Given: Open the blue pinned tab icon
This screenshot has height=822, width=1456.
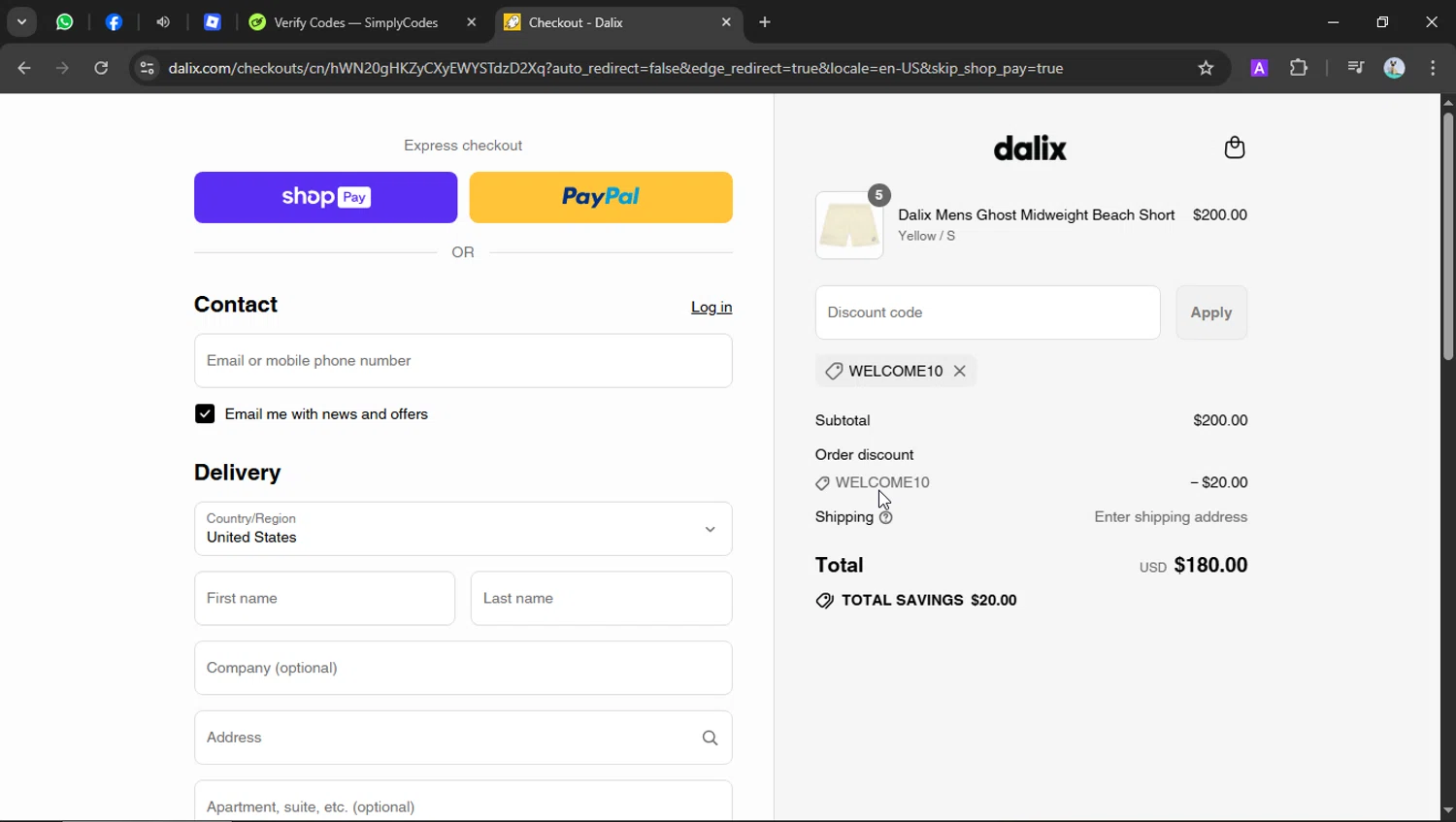Looking at the screenshot, I should (x=213, y=21).
